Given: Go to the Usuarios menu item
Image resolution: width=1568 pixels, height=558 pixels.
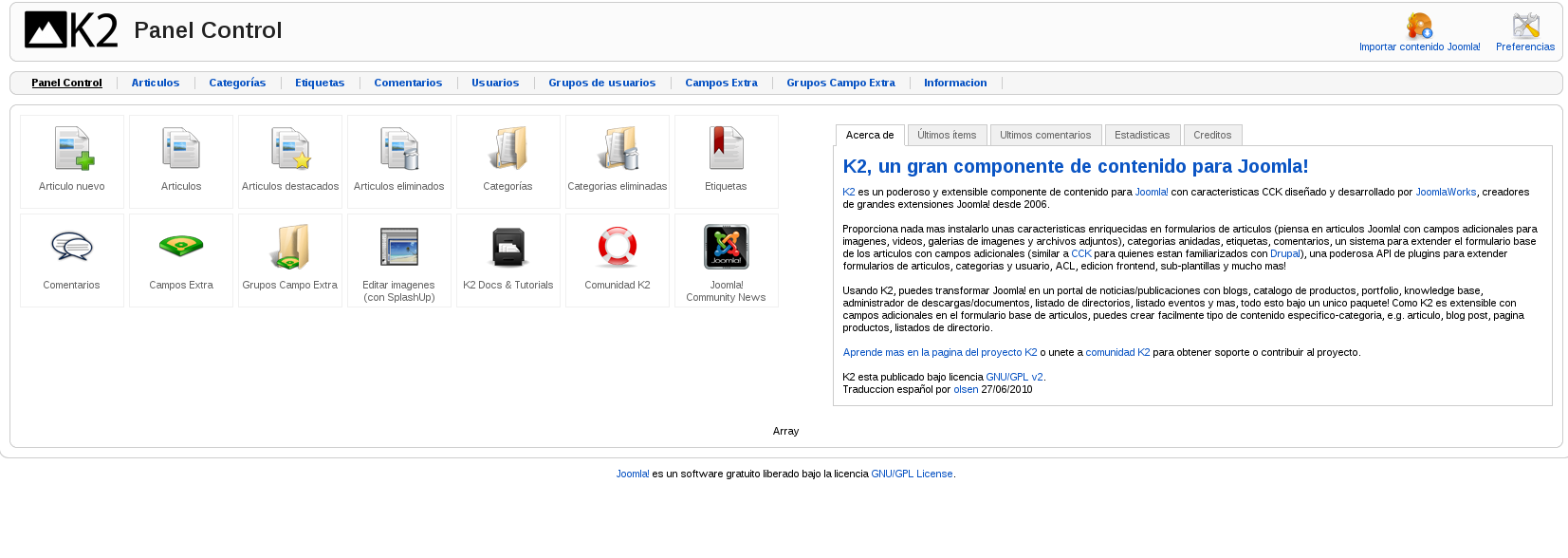Looking at the screenshot, I should tap(495, 84).
